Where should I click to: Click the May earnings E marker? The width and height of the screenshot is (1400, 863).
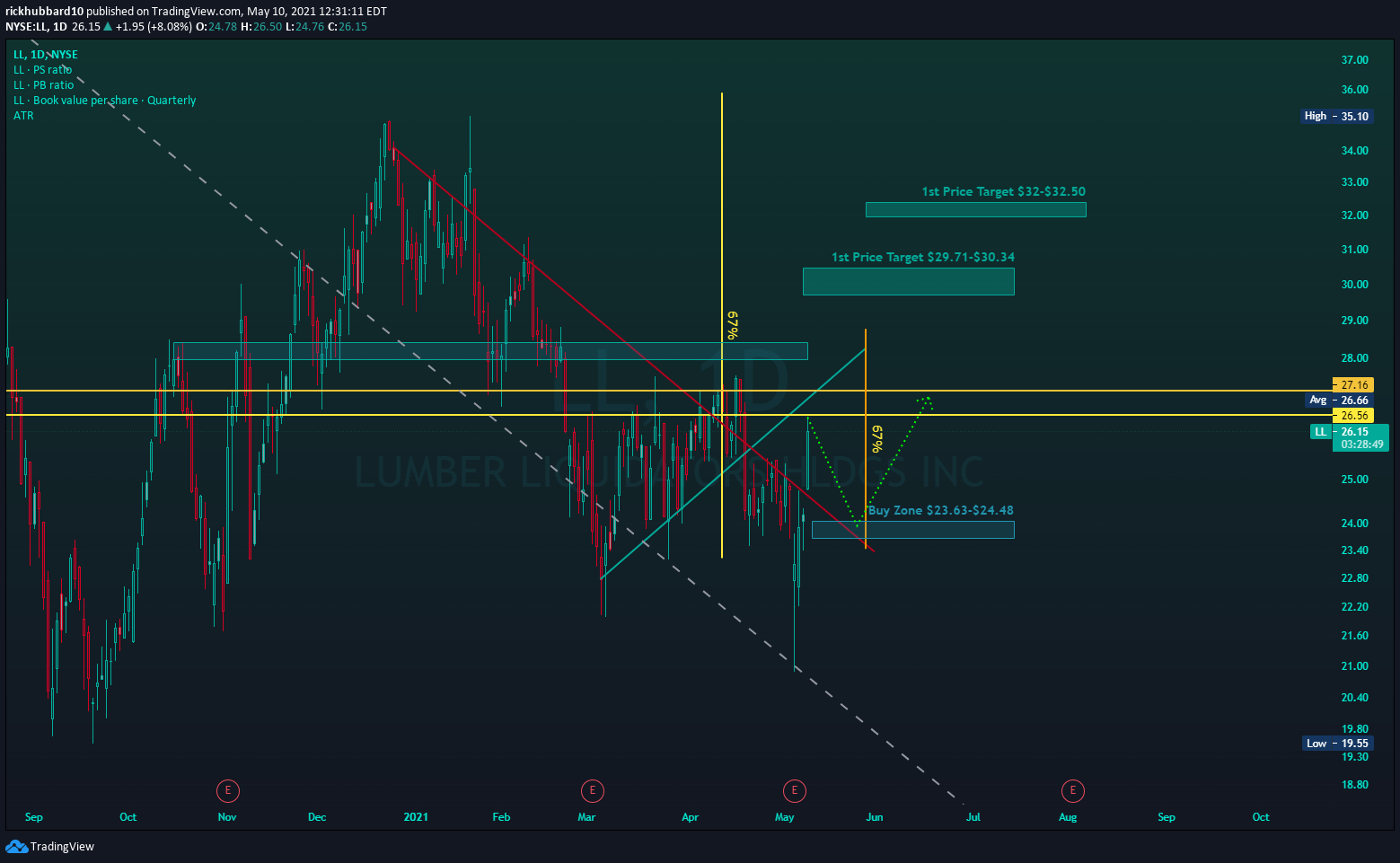click(x=794, y=791)
